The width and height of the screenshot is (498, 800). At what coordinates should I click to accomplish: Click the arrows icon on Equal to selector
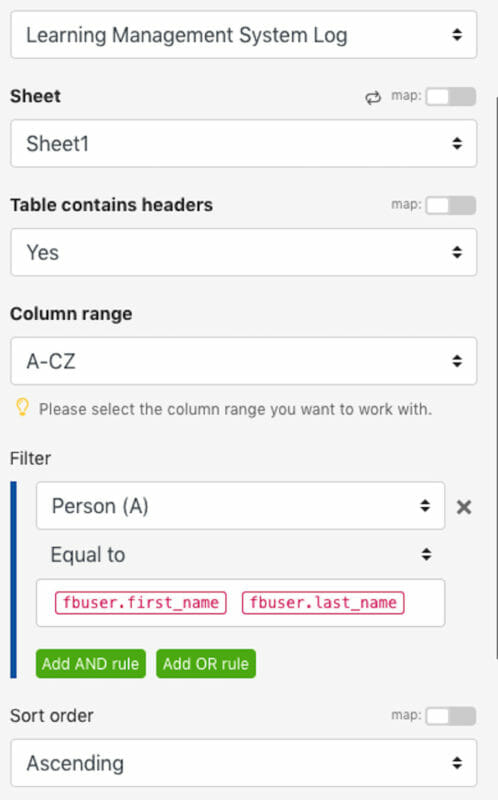coord(426,554)
